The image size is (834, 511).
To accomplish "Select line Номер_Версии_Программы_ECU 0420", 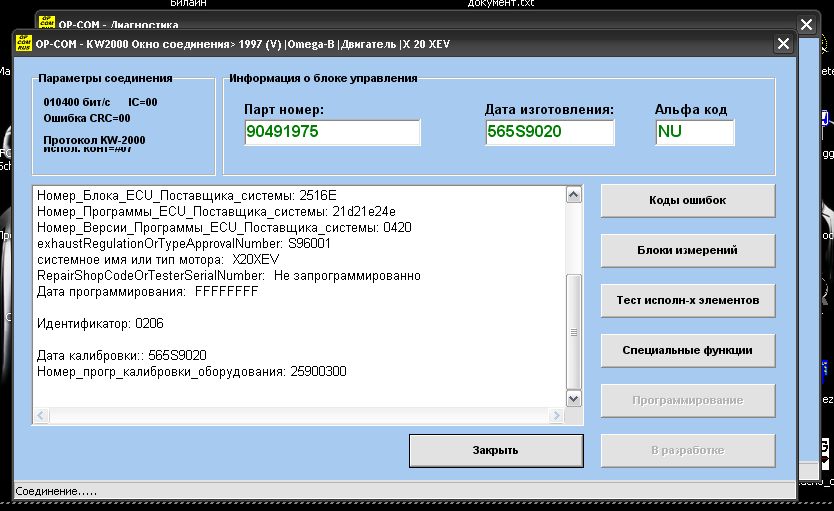I will coord(224,228).
